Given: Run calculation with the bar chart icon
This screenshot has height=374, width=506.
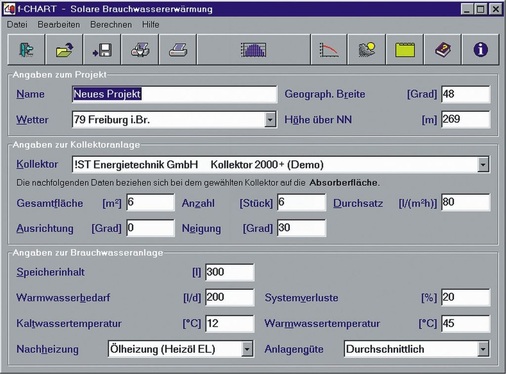Looking at the screenshot, I should [253, 50].
